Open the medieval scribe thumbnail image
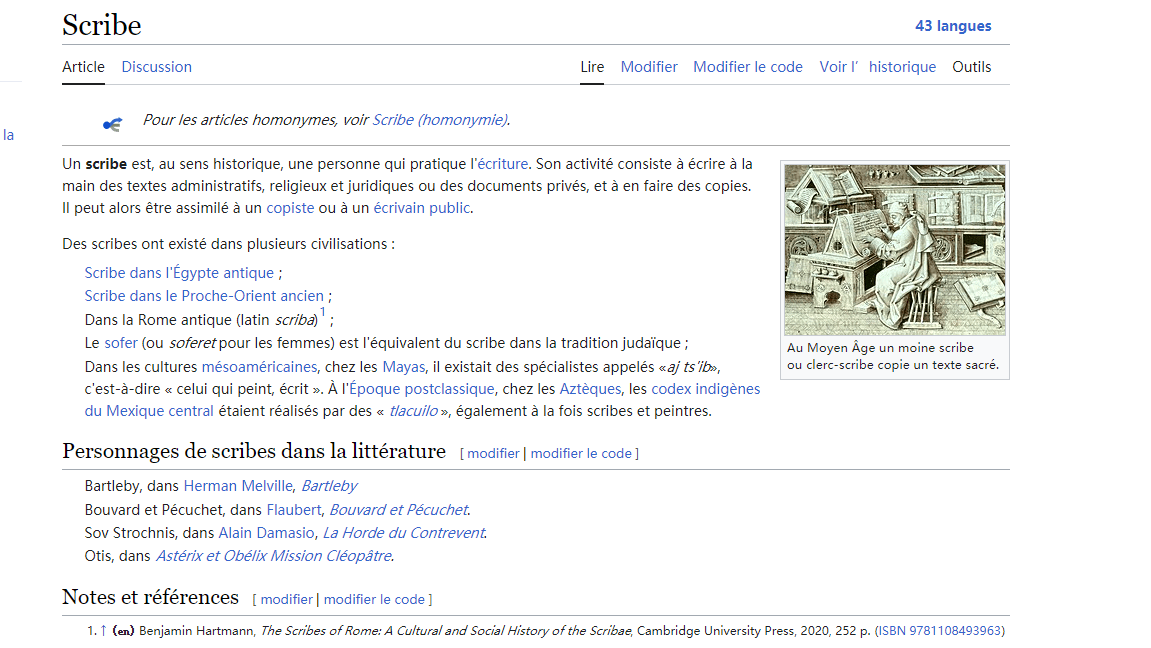1151x648 pixels. point(894,250)
